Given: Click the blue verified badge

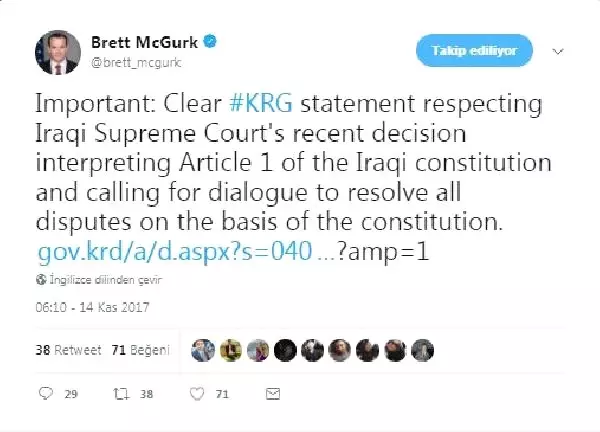Looking at the screenshot, I should 210,41.
